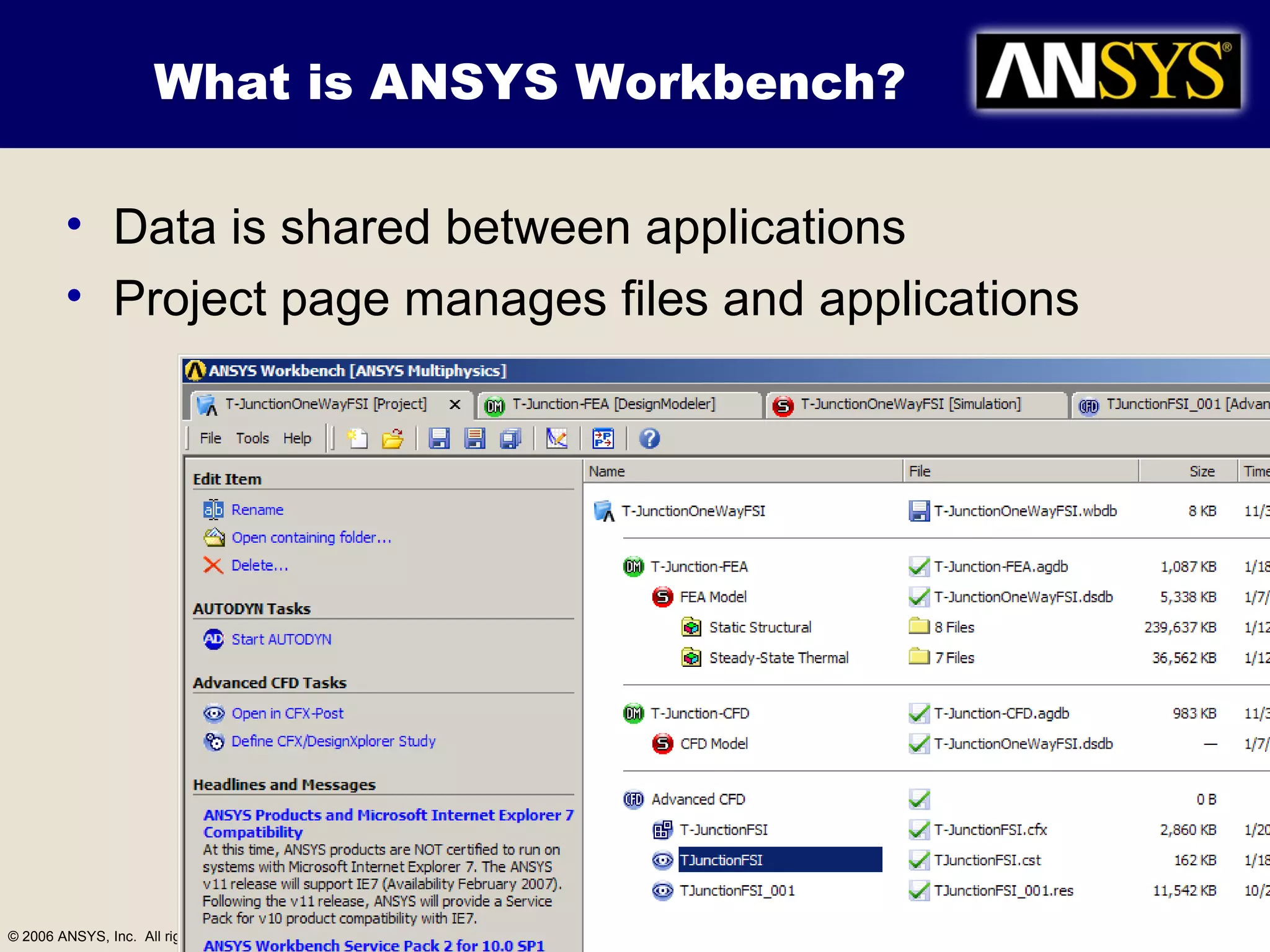Click TJunctionFSI_001.res file entry
The height and width of the screenshot is (952, 1270).
click(x=1003, y=891)
